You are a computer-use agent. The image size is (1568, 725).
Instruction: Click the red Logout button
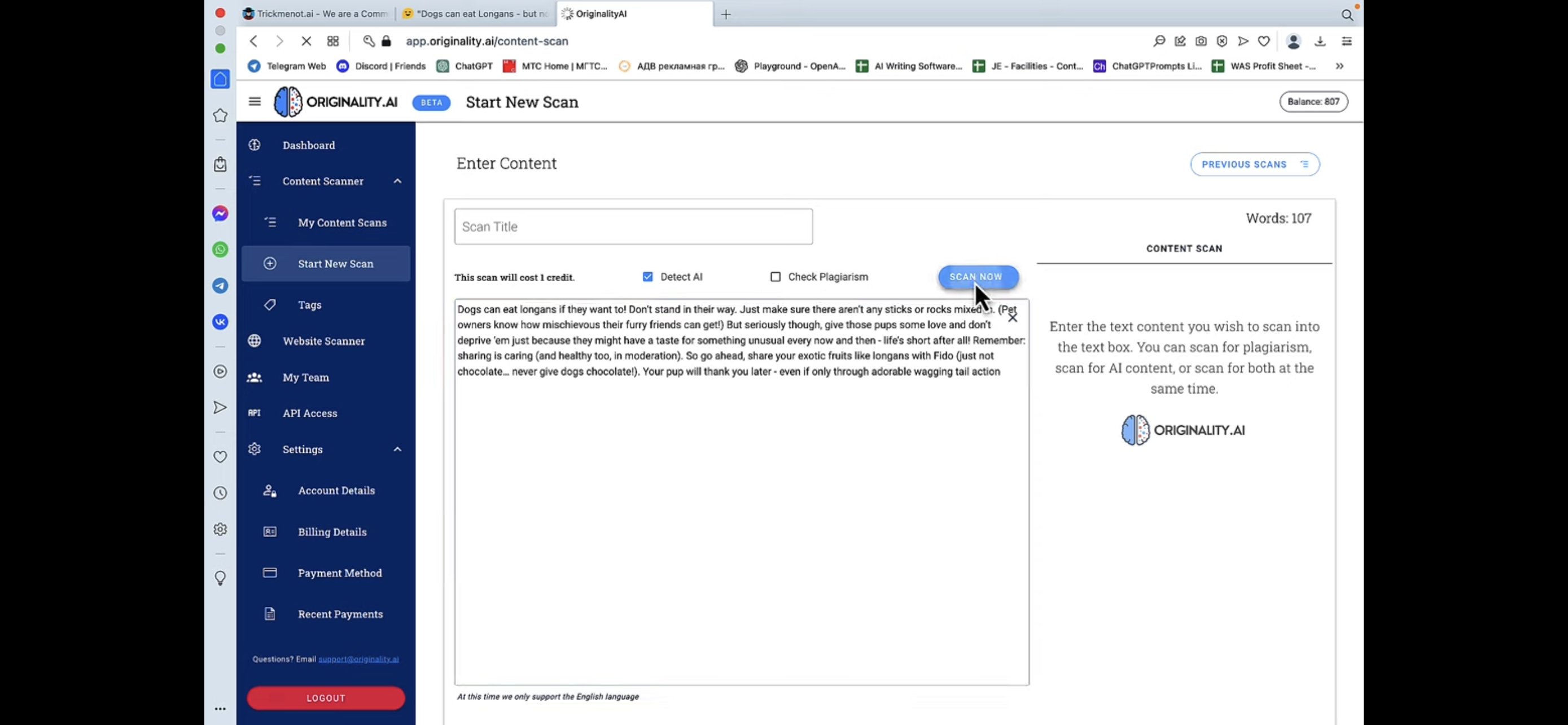coord(326,697)
